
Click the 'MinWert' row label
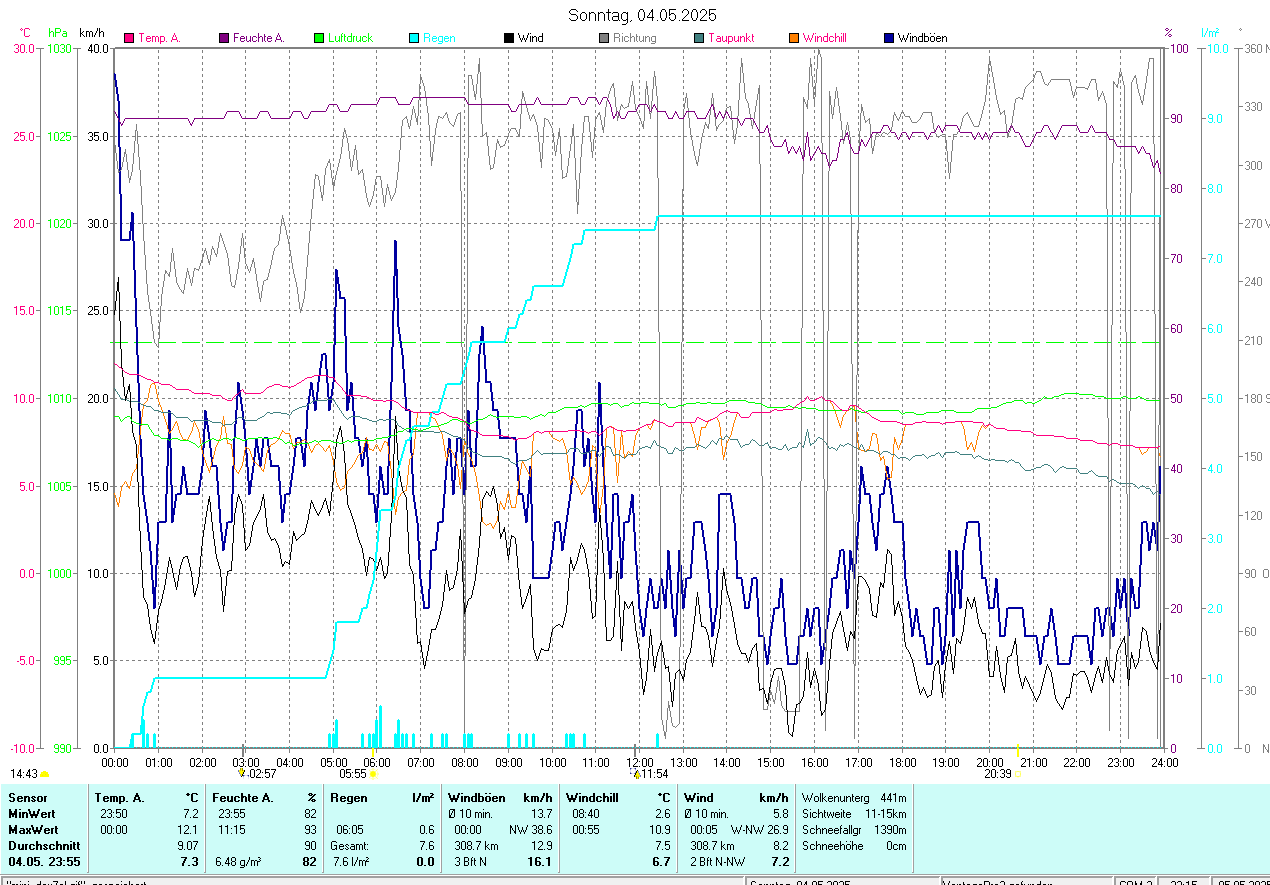pyautogui.click(x=32, y=814)
